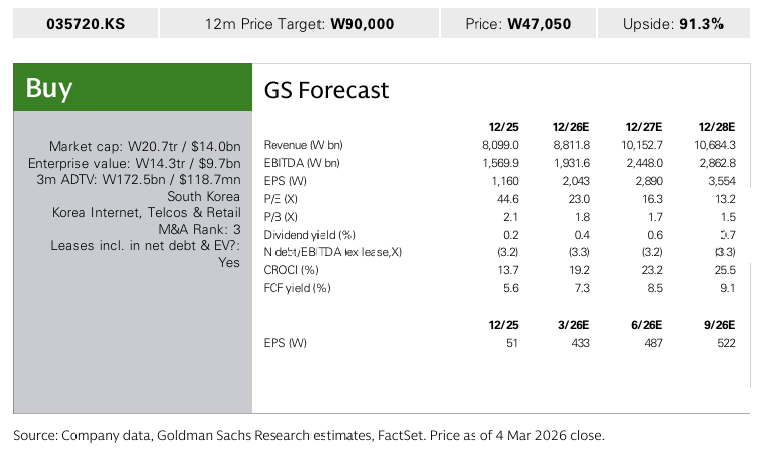
Task: Click the 12/26E annual column header
Action: pos(572,127)
